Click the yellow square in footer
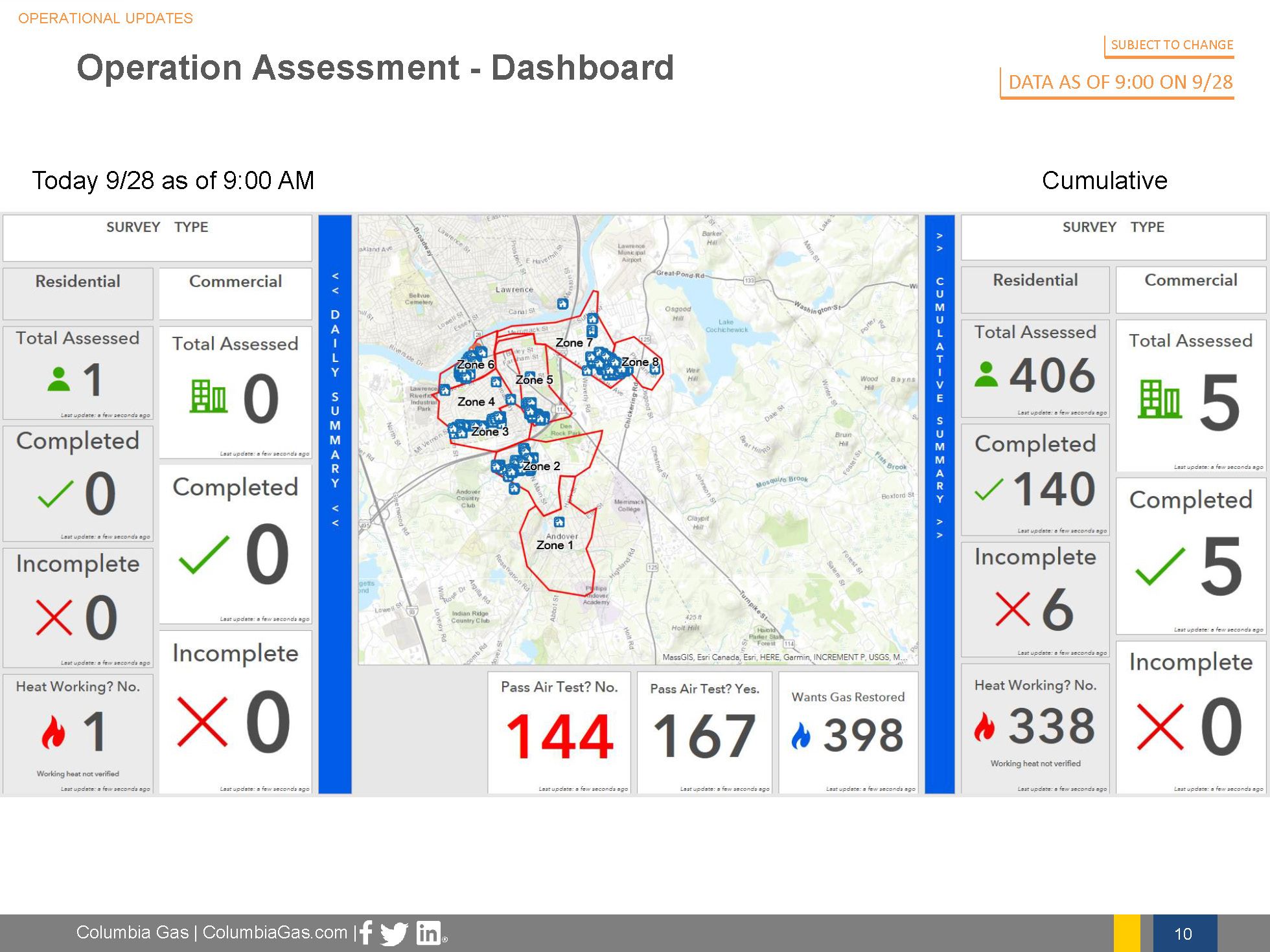 pyautogui.click(x=1127, y=933)
